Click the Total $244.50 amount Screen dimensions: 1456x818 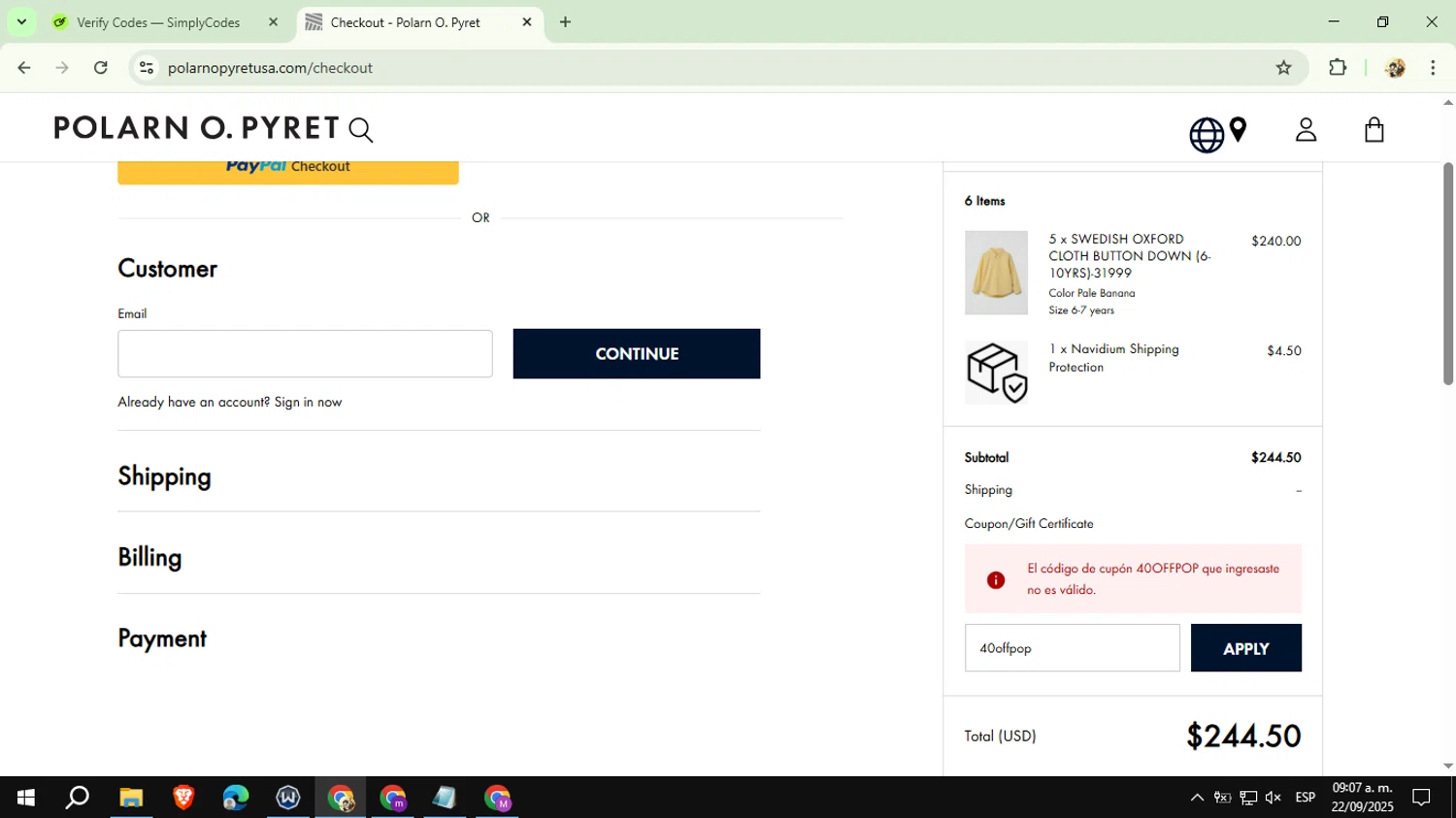point(1243,736)
